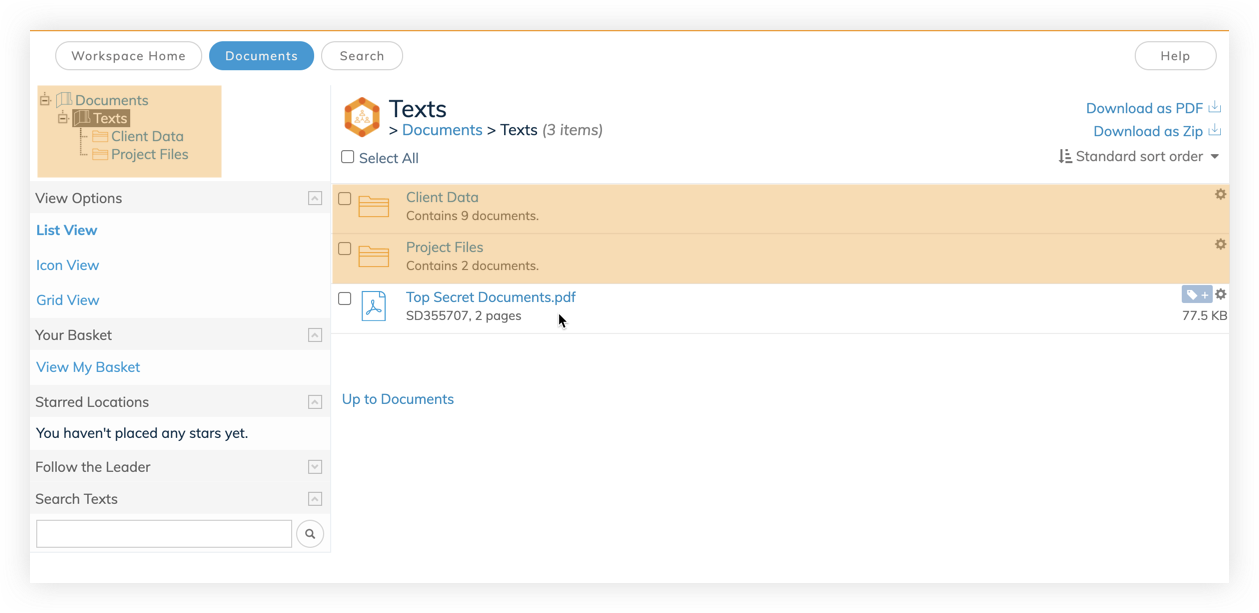
Task: Open the Standard sort order dropdown
Action: (x=1139, y=156)
